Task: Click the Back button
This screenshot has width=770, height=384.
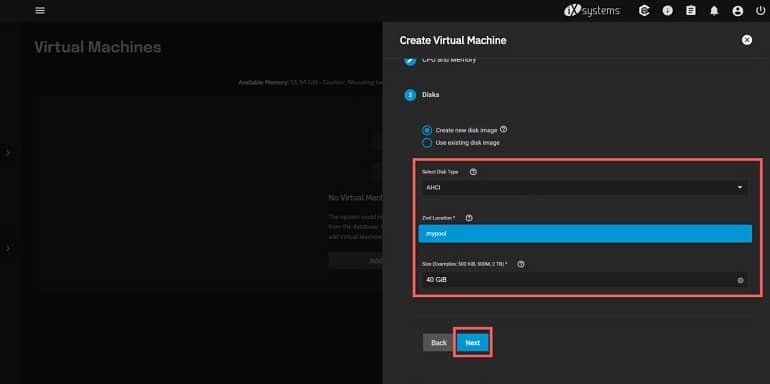Action: click(439, 343)
